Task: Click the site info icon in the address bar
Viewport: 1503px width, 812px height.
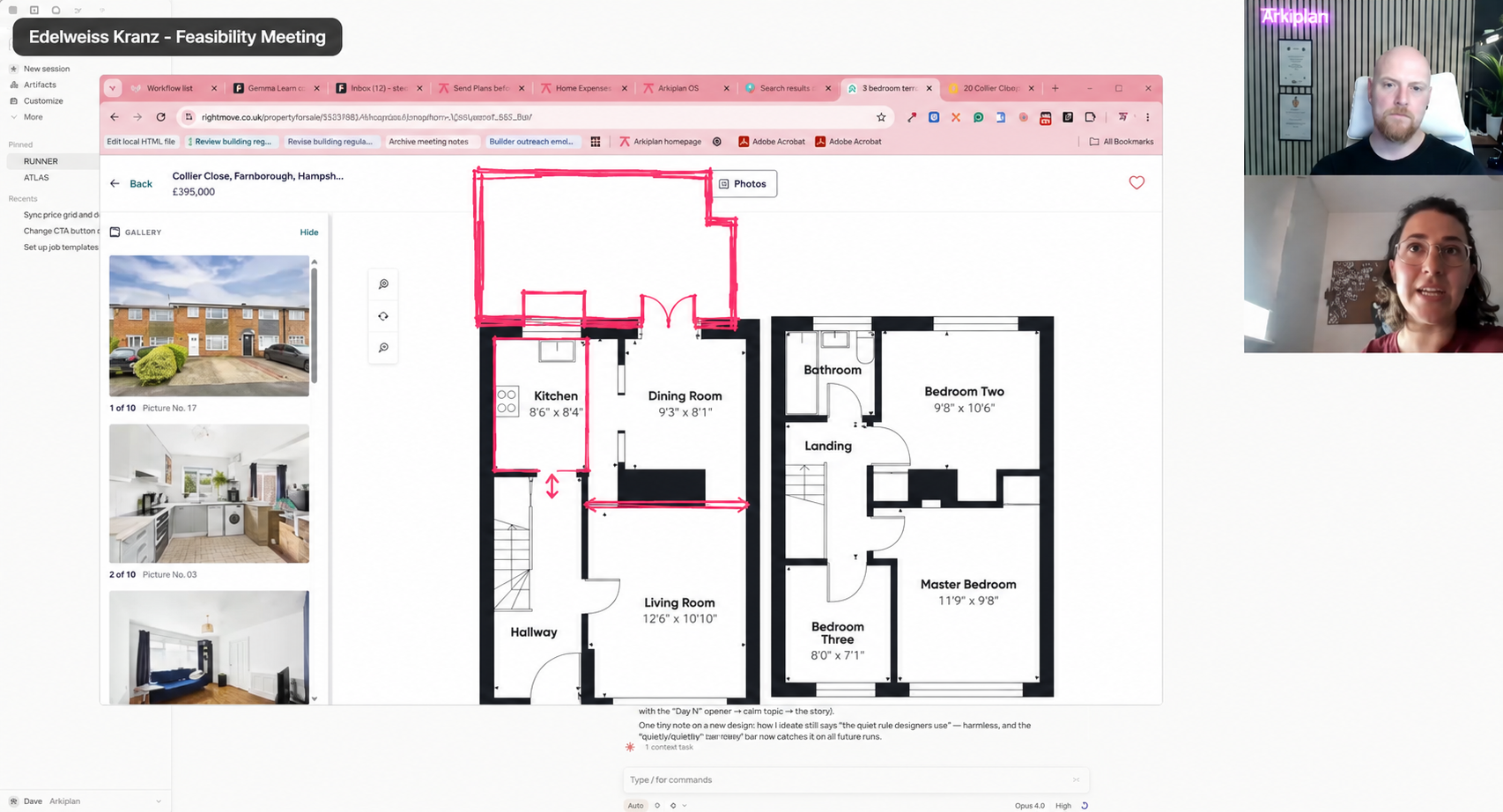Action: tap(189, 117)
